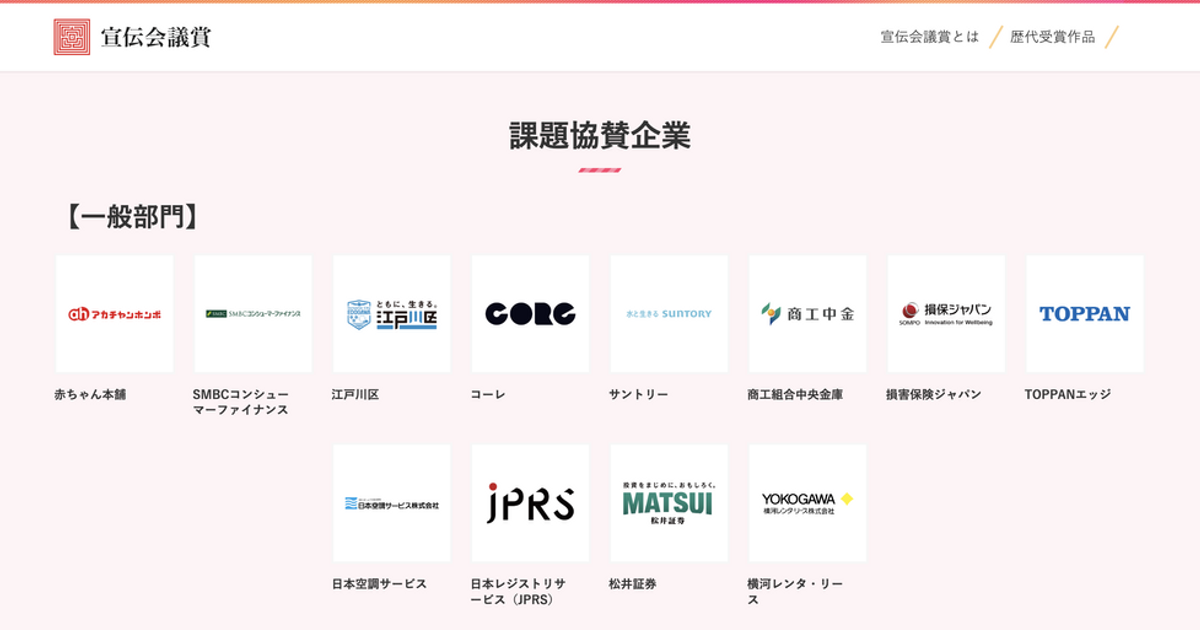Click the 損保ジャパン logo tile
Viewport: 1200px width, 630px height.
(x=946, y=314)
